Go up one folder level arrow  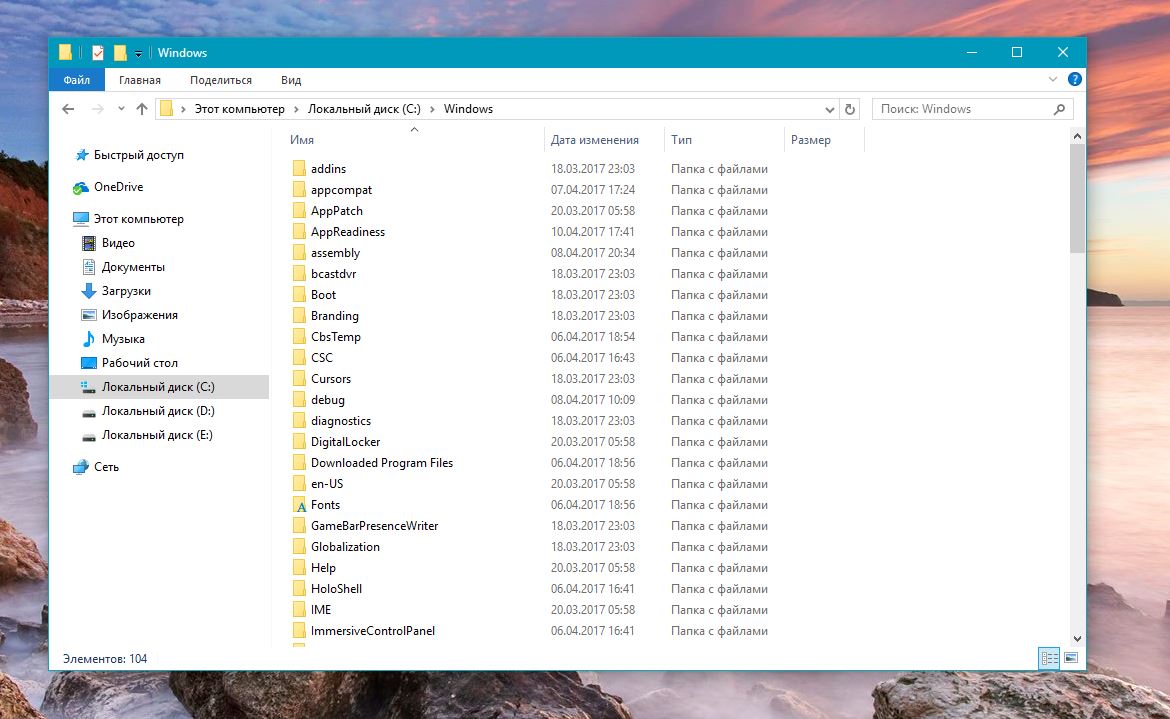pos(142,109)
